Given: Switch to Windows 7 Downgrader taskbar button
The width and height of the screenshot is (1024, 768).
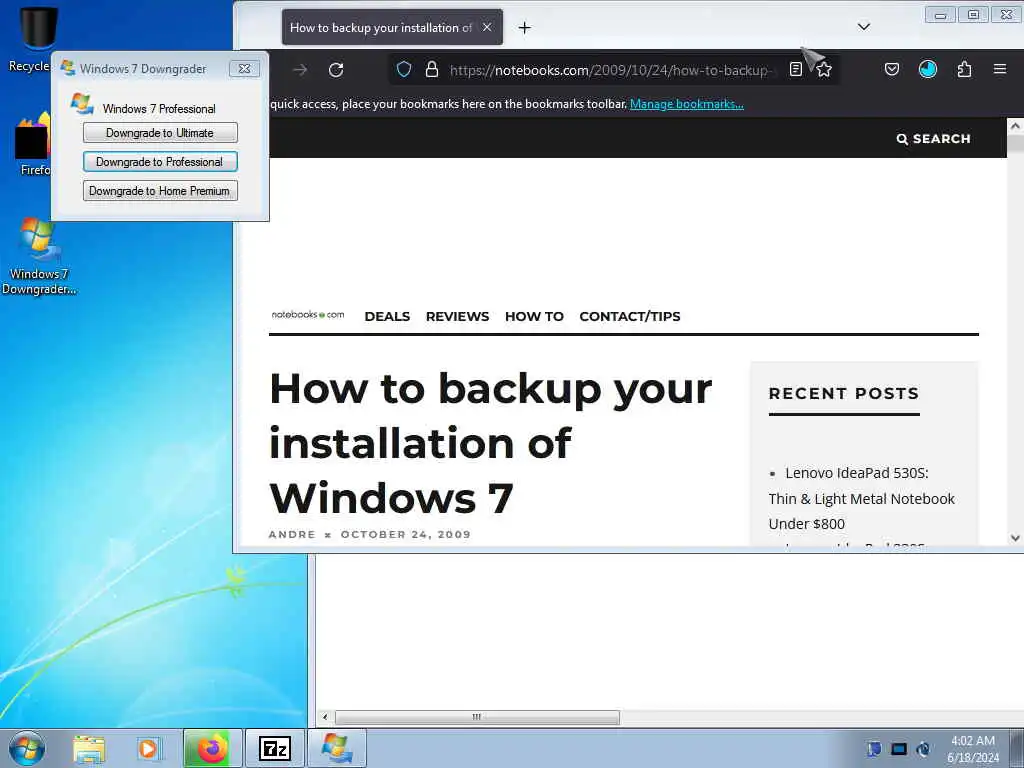Looking at the screenshot, I should click(337, 748).
